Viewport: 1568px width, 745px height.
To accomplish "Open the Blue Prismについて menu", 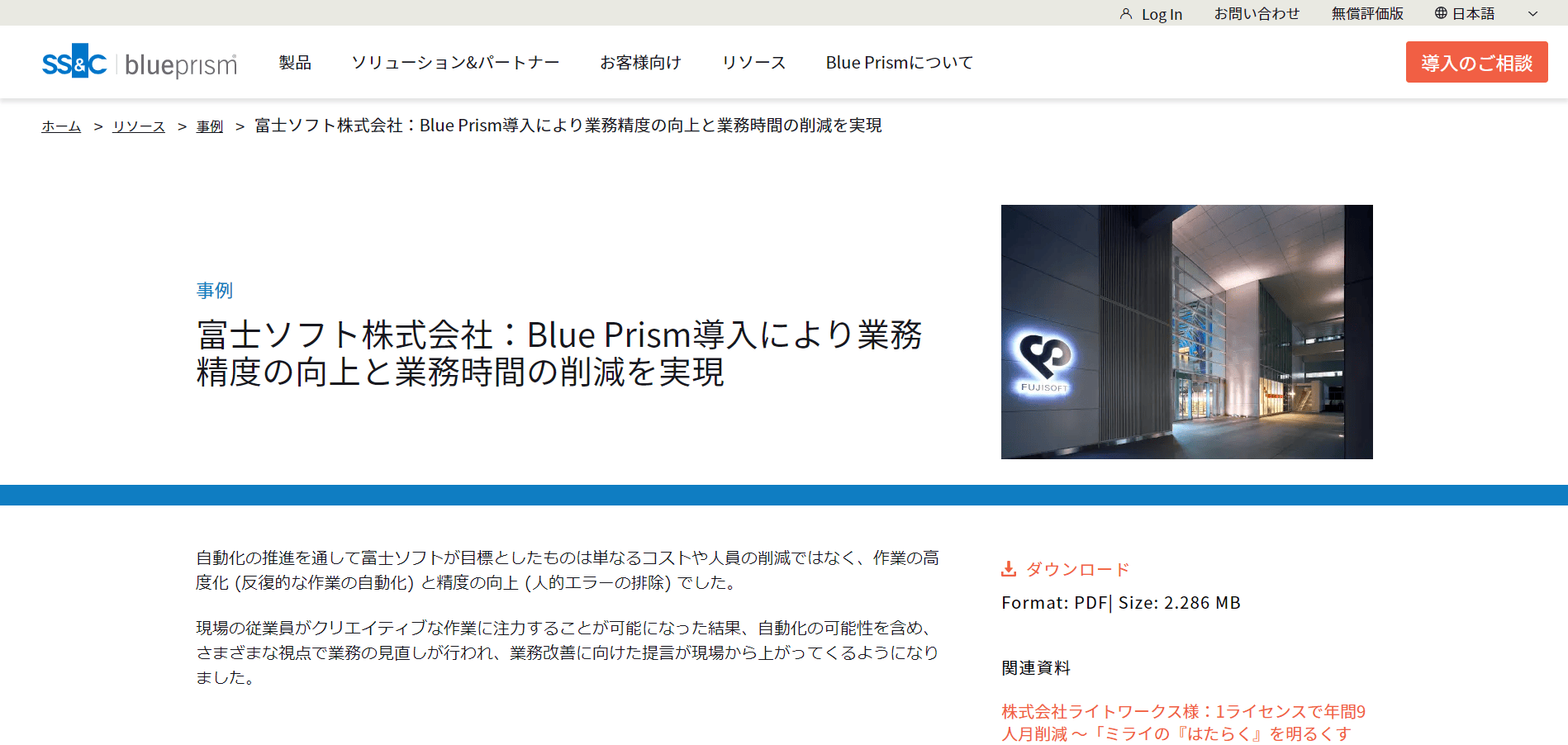I will [899, 63].
